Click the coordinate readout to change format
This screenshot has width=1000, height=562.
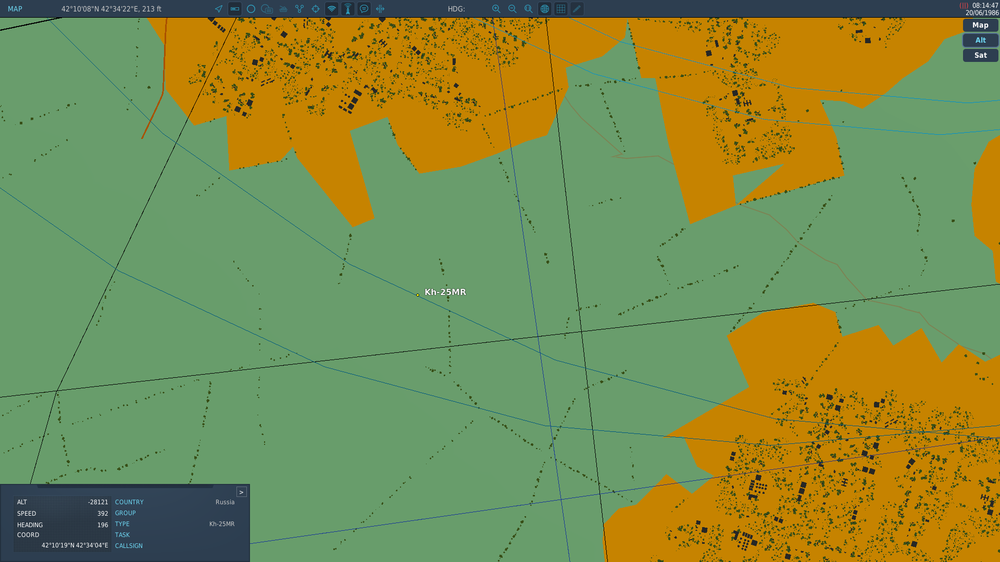pos(112,9)
